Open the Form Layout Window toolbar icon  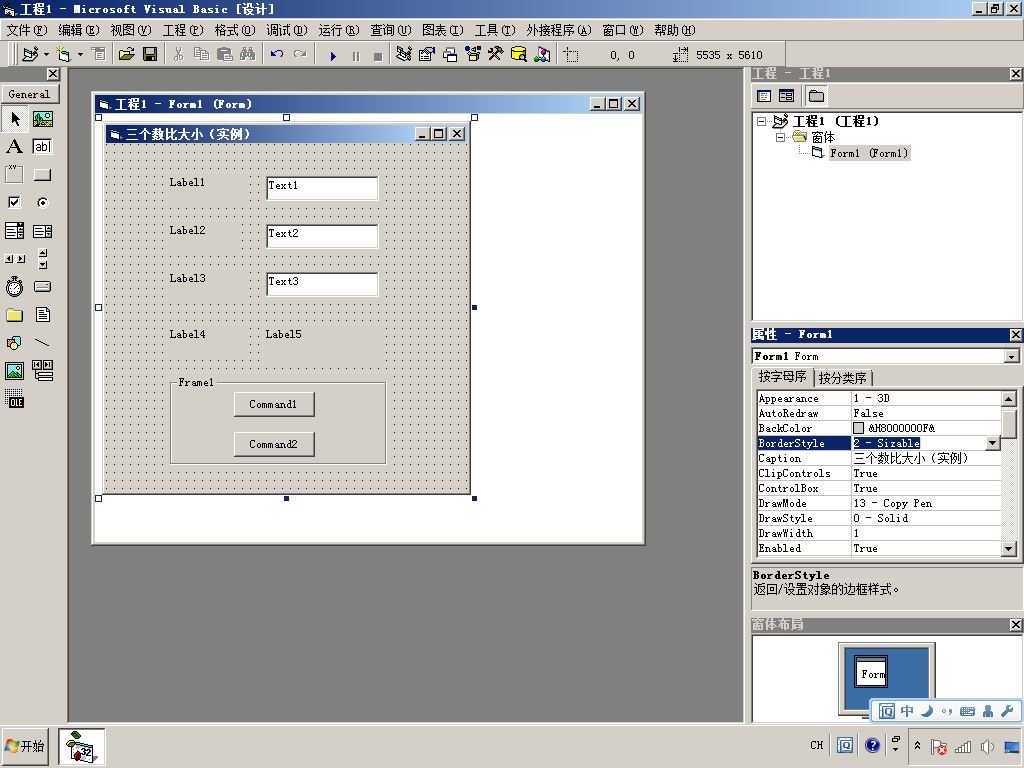(450, 55)
